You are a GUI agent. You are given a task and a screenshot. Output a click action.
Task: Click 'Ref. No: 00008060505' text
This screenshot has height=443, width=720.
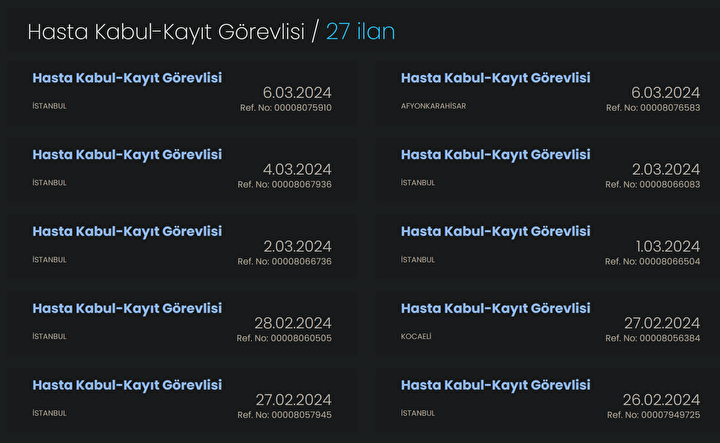tap(284, 338)
